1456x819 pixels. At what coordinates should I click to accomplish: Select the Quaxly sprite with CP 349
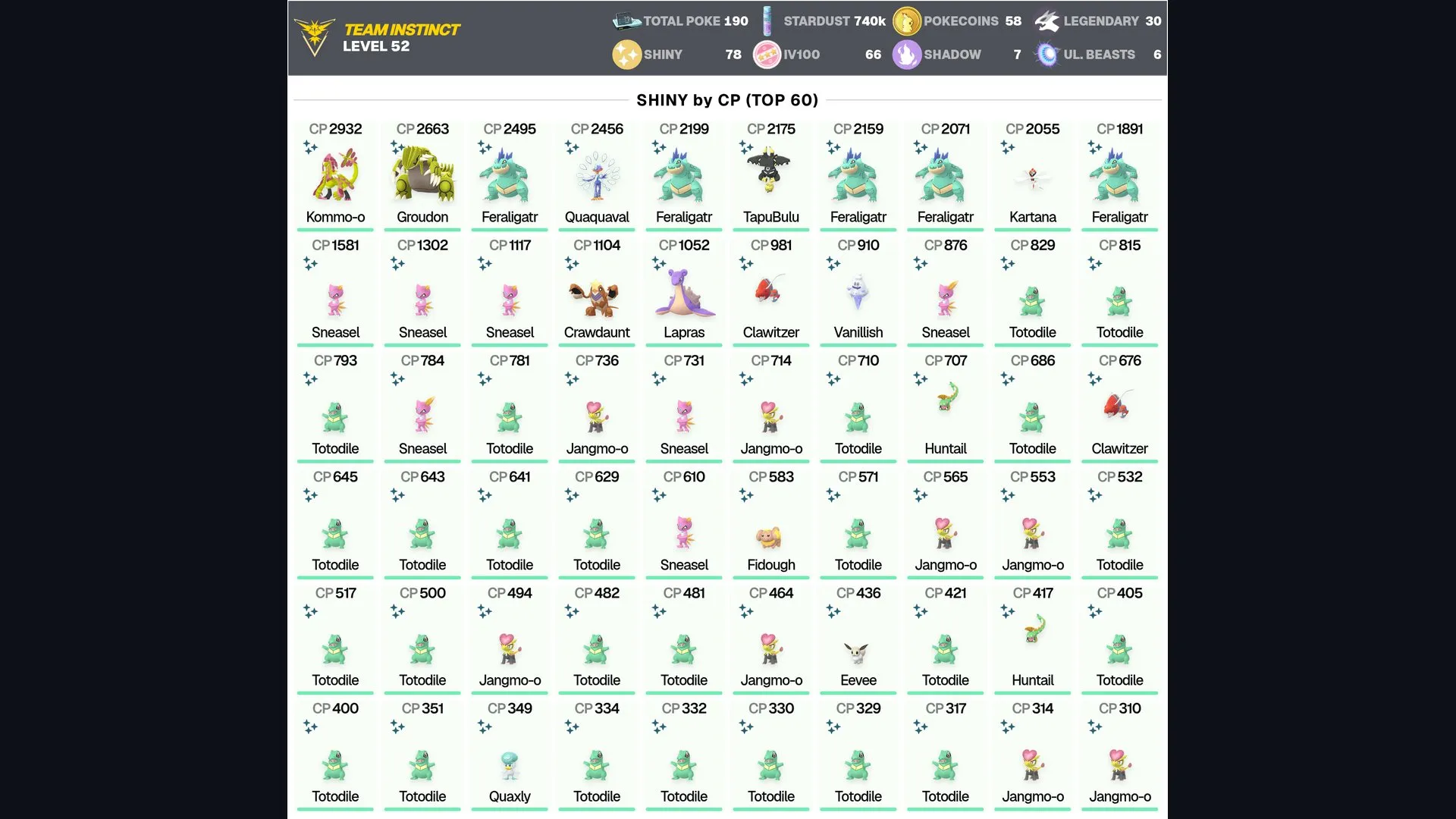pyautogui.click(x=510, y=765)
